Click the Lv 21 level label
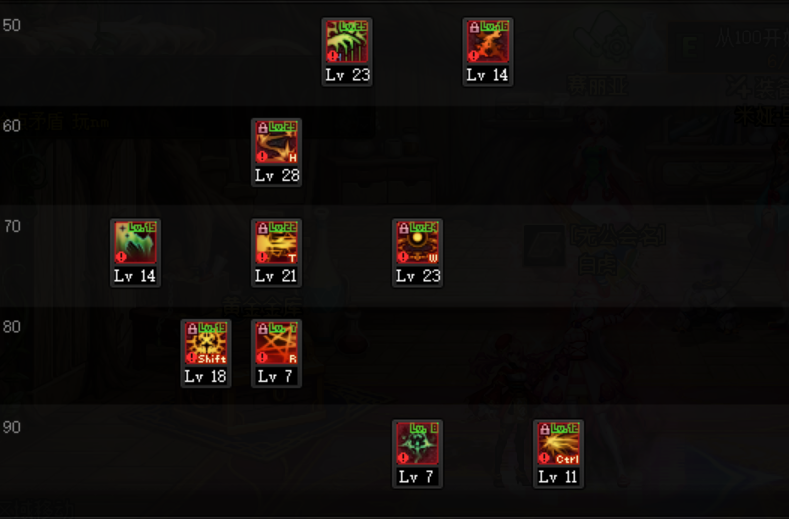This screenshot has height=519, width=789. [276, 275]
